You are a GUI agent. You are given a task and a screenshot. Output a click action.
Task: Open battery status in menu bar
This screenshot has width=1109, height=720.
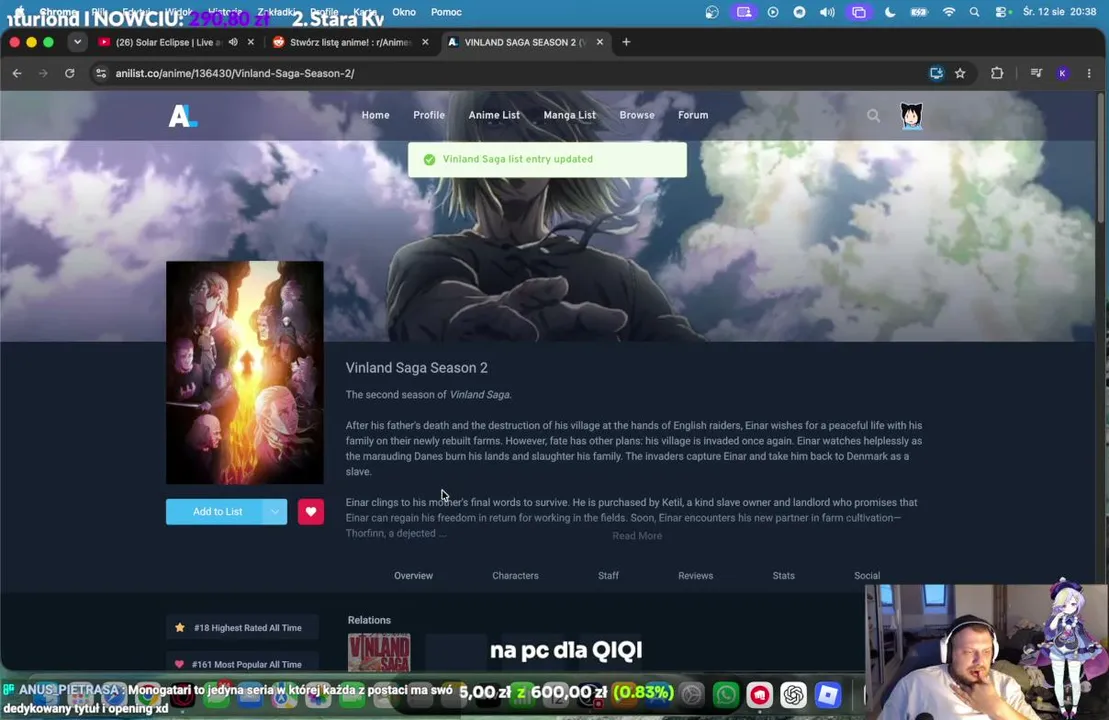coord(918,12)
